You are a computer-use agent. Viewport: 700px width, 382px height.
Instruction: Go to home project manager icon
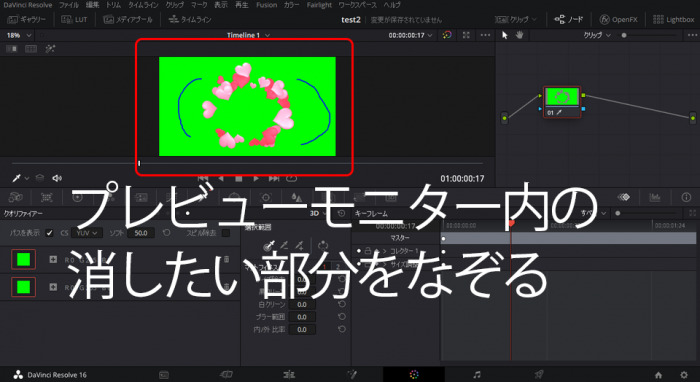point(658,375)
